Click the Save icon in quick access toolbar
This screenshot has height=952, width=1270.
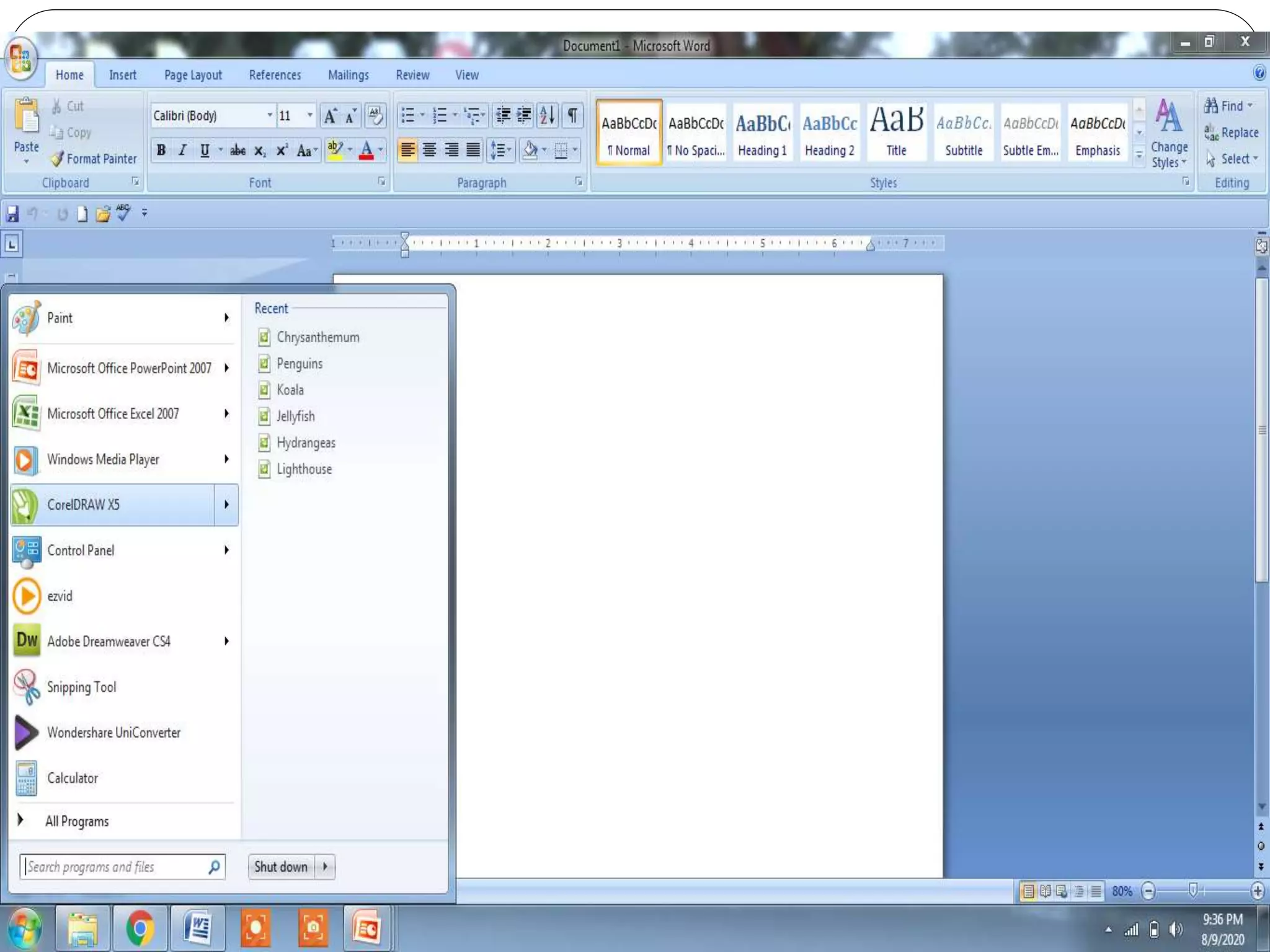(x=12, y=214)
